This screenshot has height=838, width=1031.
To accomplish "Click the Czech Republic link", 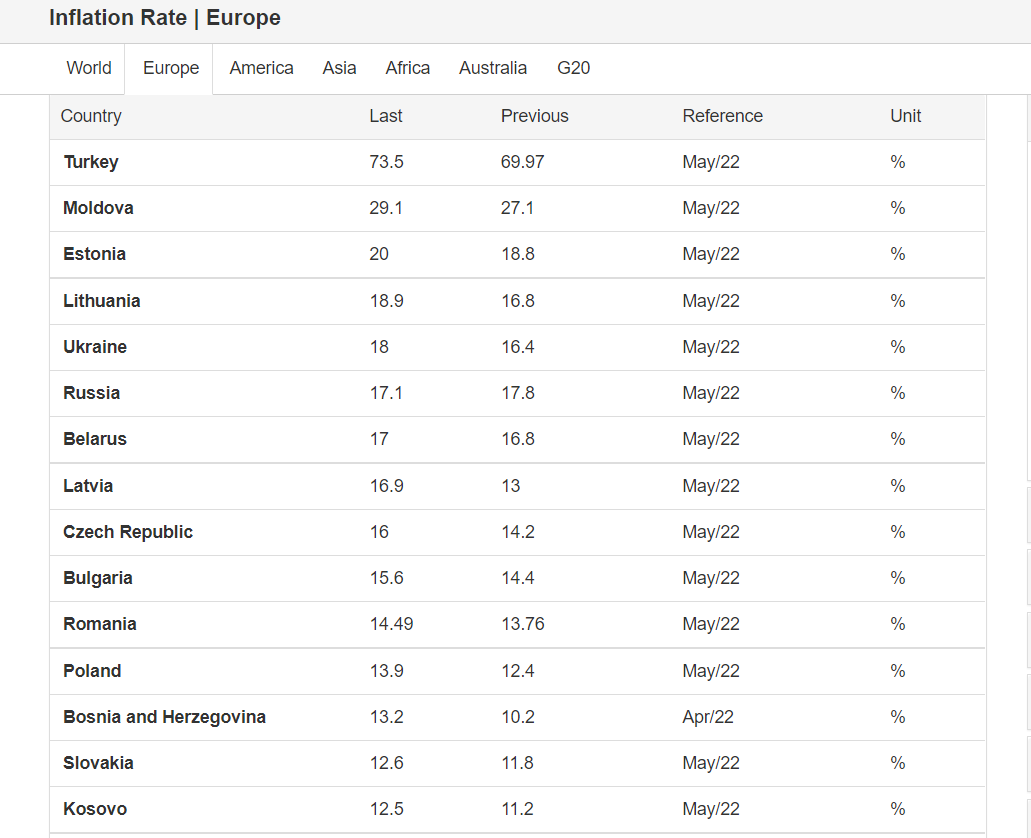I will pos(128,532).
